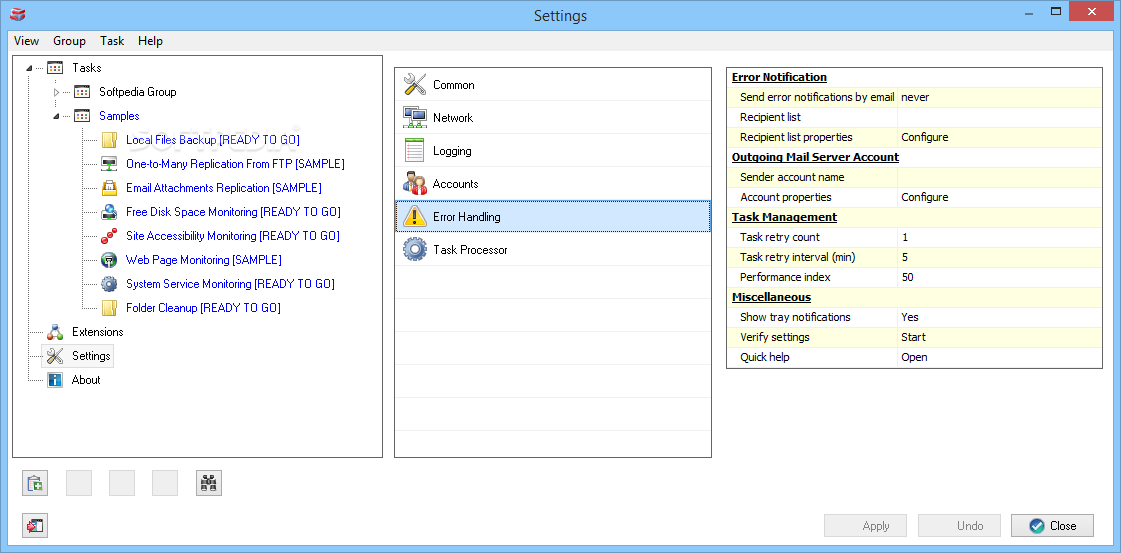Click the About info icon
This screenshot has width=1121, height=553.
pos(55,380)
